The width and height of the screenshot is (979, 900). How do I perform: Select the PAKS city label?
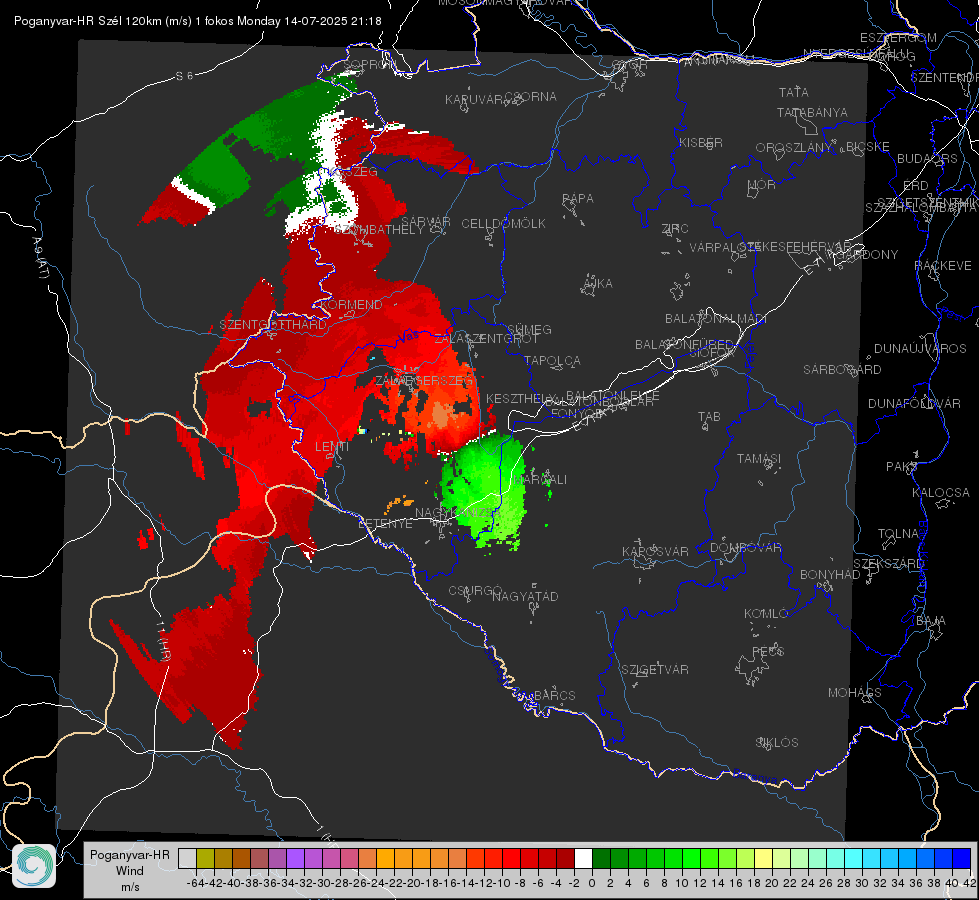902,466
